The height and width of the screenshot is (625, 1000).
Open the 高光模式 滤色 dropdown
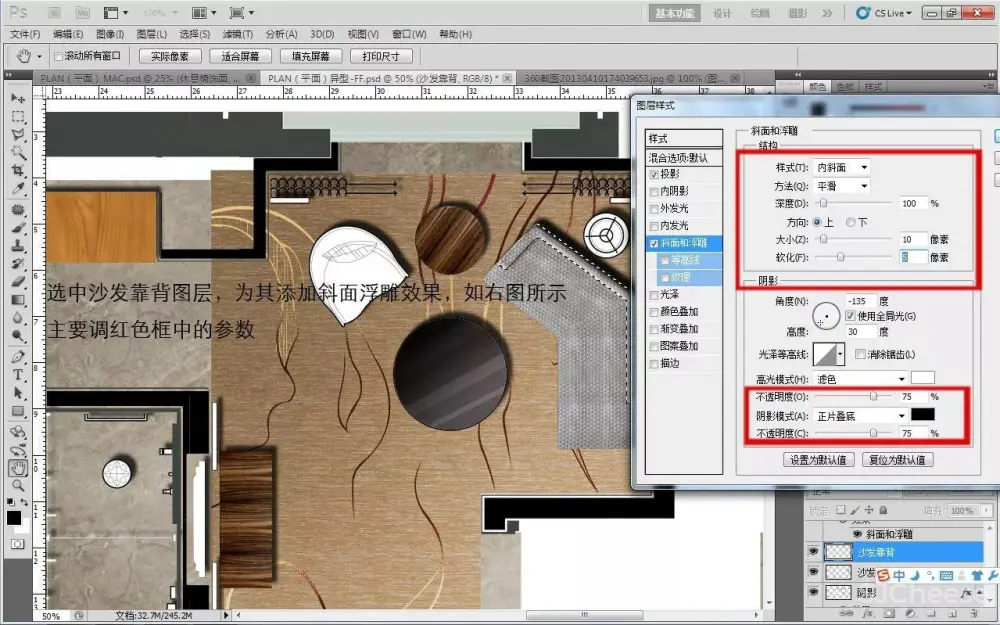(x=860, y=379)
